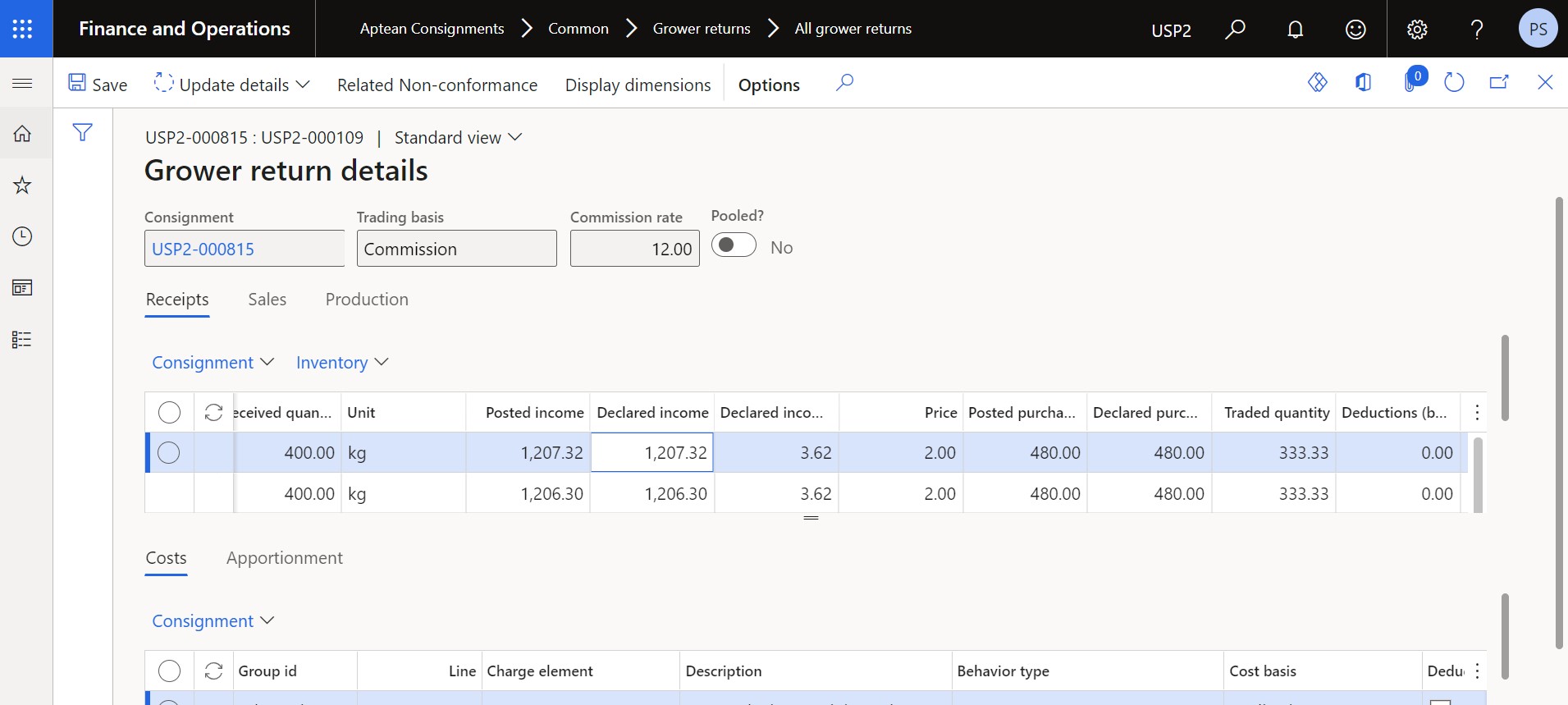Open form in new window icon
This screenshot has height=705, width=1568.
tap(1499, 82)
